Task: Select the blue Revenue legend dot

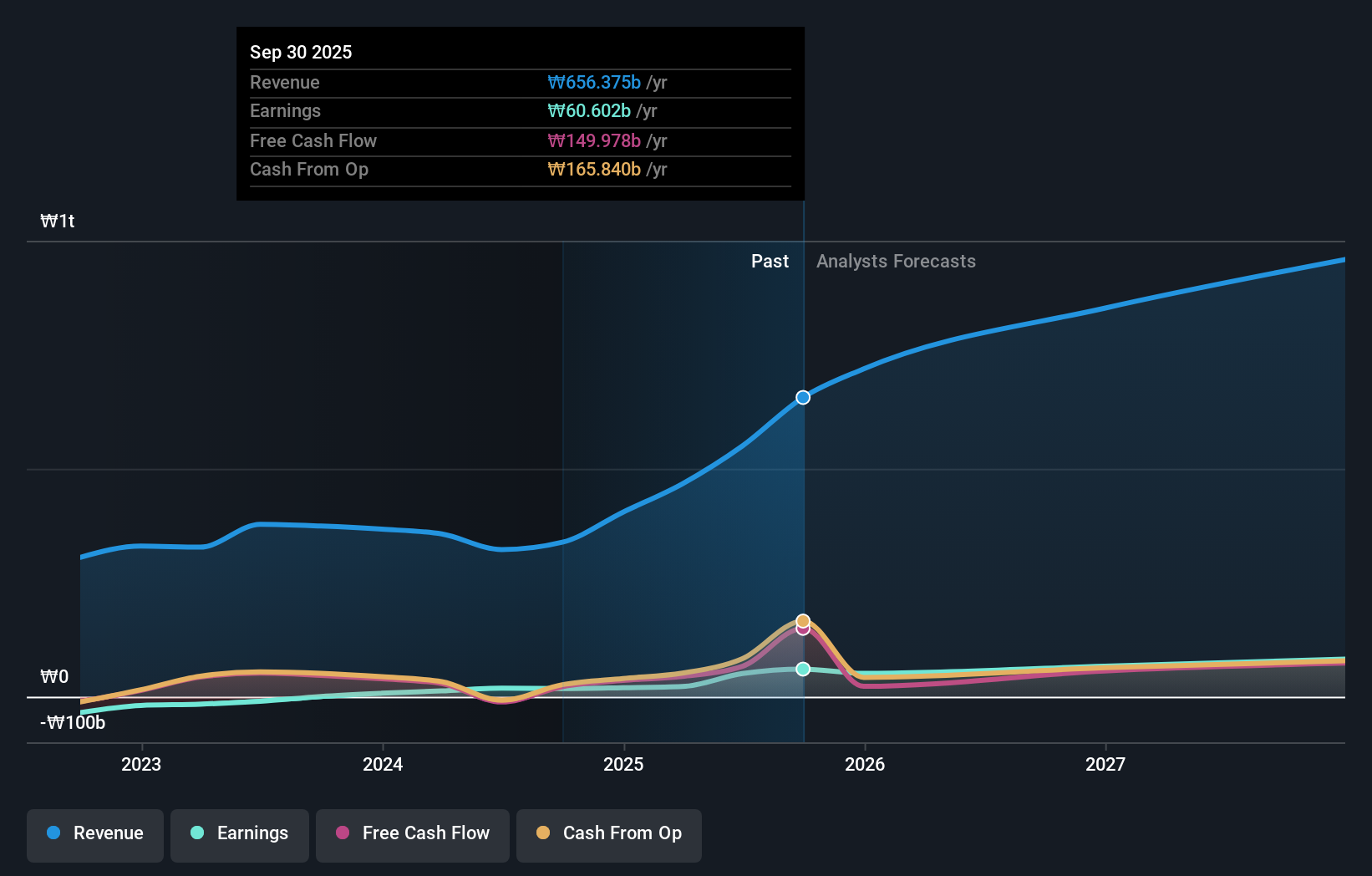Action: pyautogui.click(x=52, y=833)
